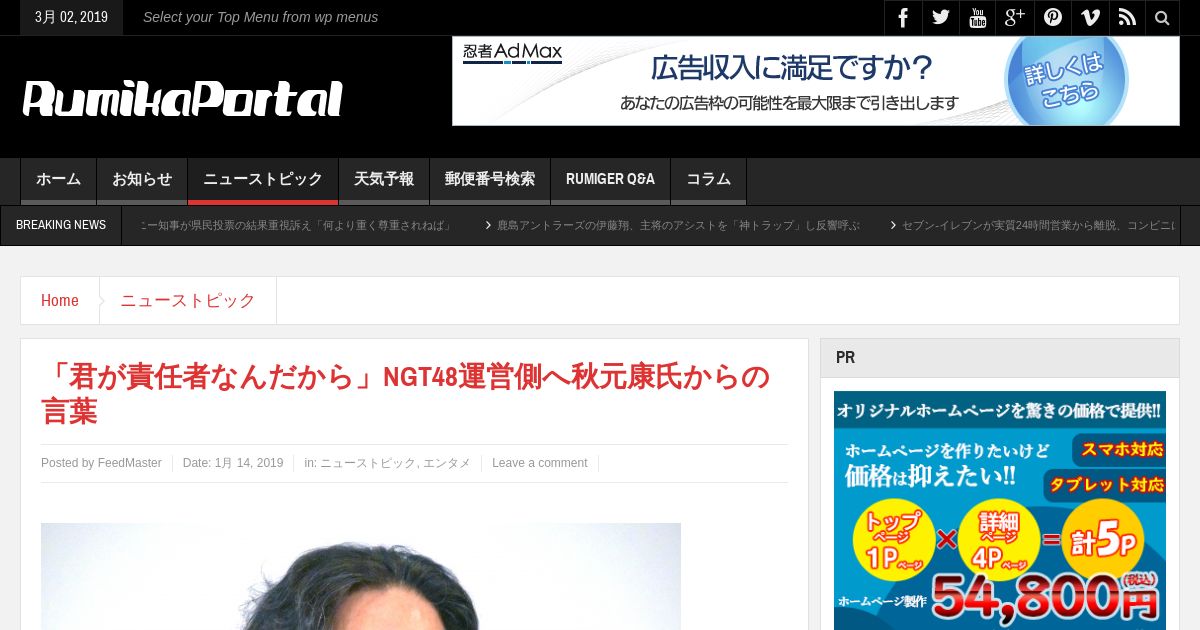Viewport: 1200px width, 630px height.
Task: Open the 鹿島アントラーズ breaking news headline
Action: (678, 226)
